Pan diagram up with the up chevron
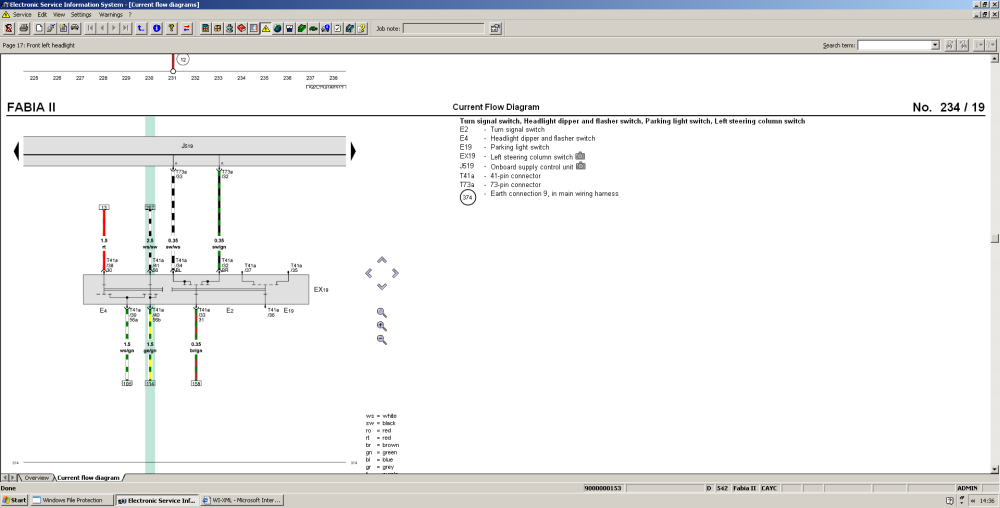This screenshot has width=1000, height=508. pyautogui.click(x=381, y=260)
